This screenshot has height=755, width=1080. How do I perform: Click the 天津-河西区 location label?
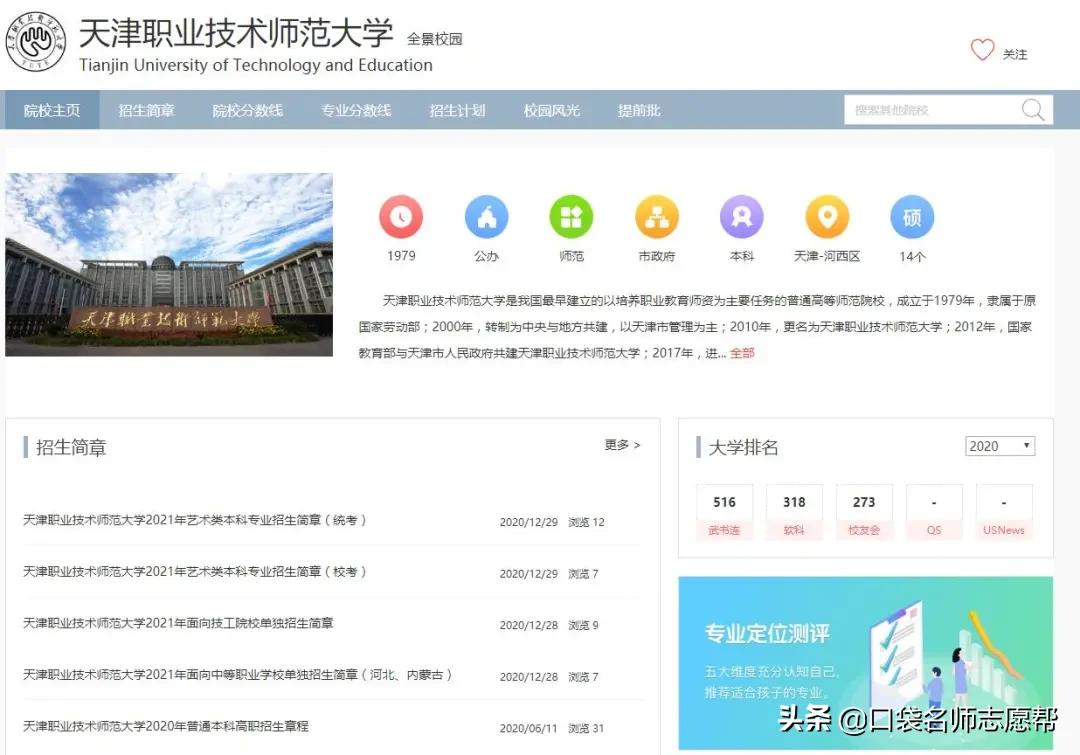827,256
